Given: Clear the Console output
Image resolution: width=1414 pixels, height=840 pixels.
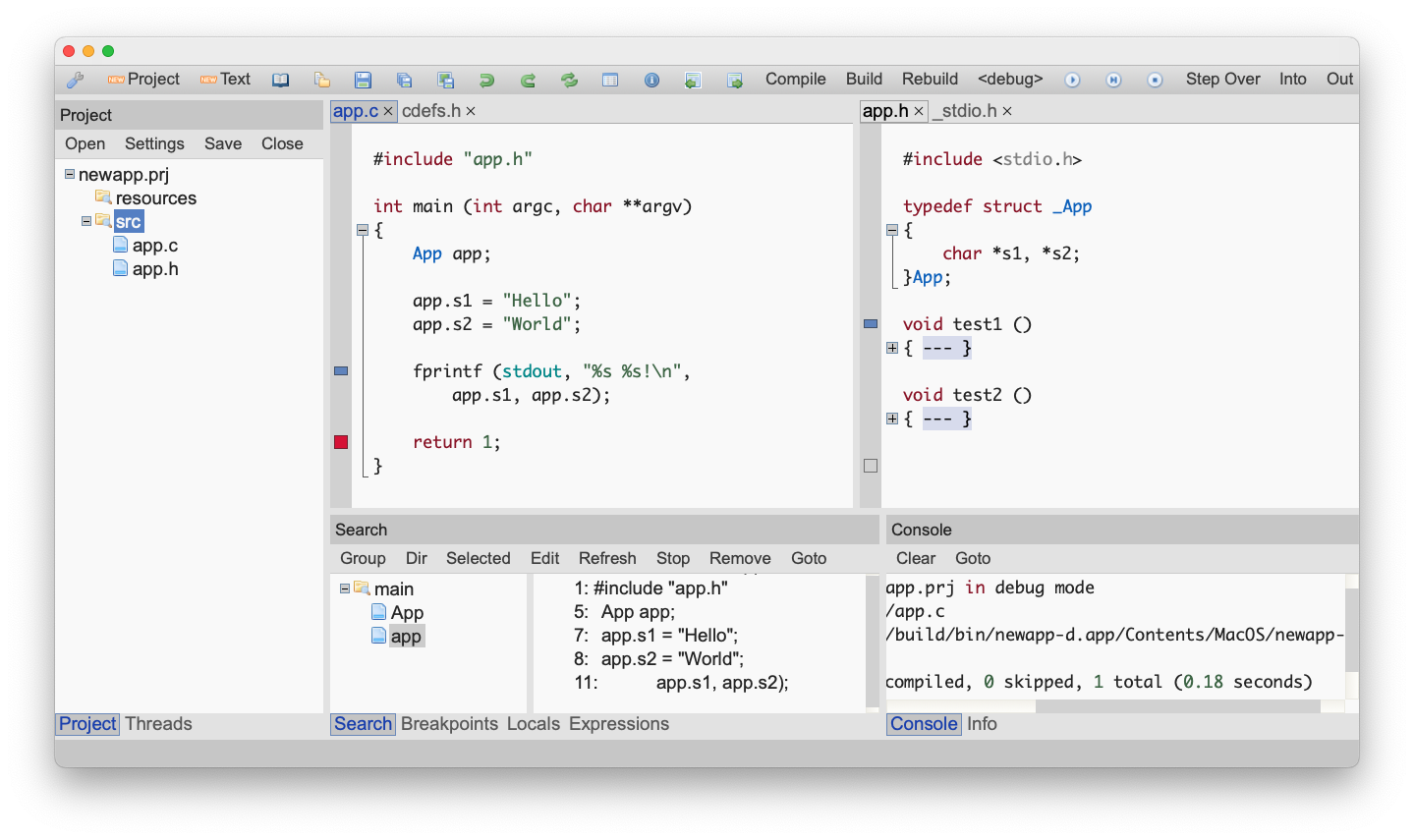Looking at the screenshot, I should 915,558.
